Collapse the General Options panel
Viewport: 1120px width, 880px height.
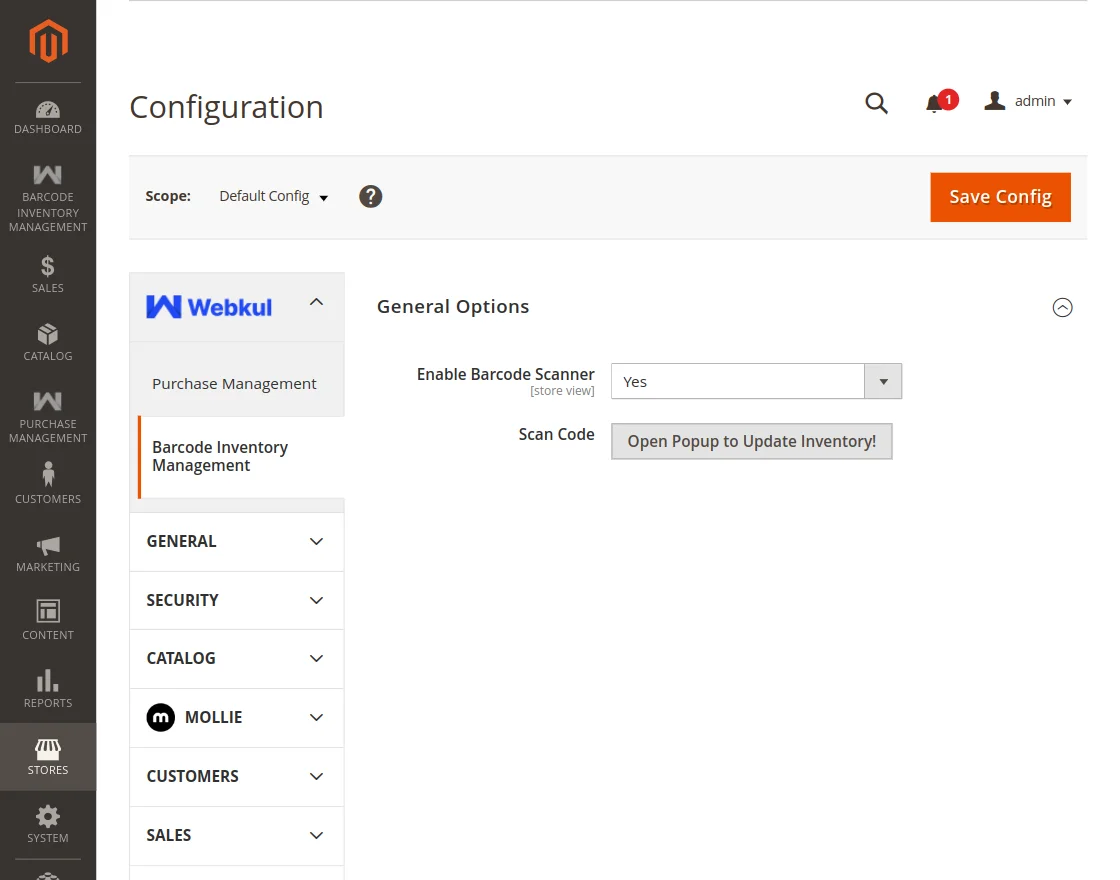pyautogui.click(x=1062, y=307)
